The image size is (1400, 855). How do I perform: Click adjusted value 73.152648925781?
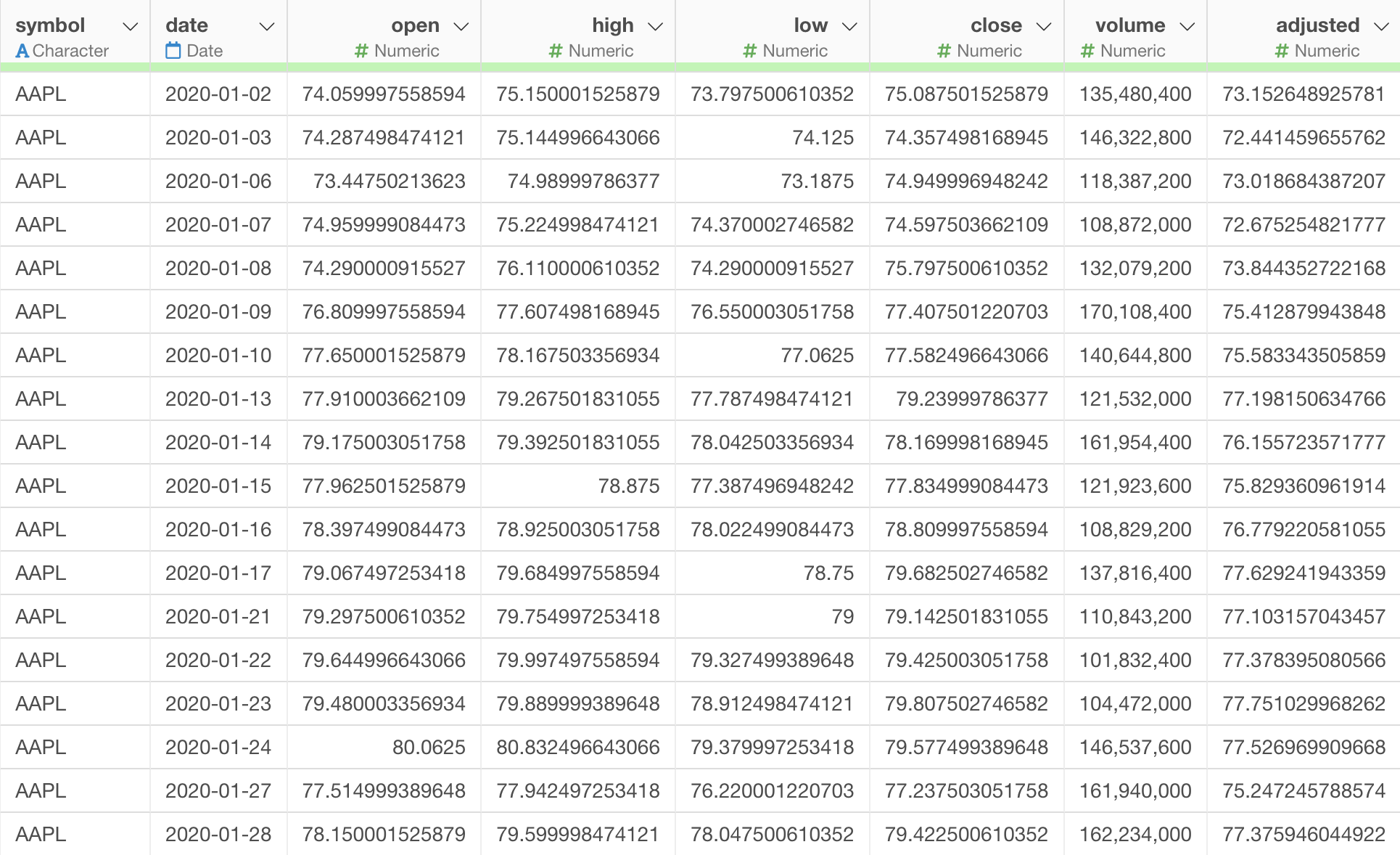pyautogui.click(x=1304, y=94)
